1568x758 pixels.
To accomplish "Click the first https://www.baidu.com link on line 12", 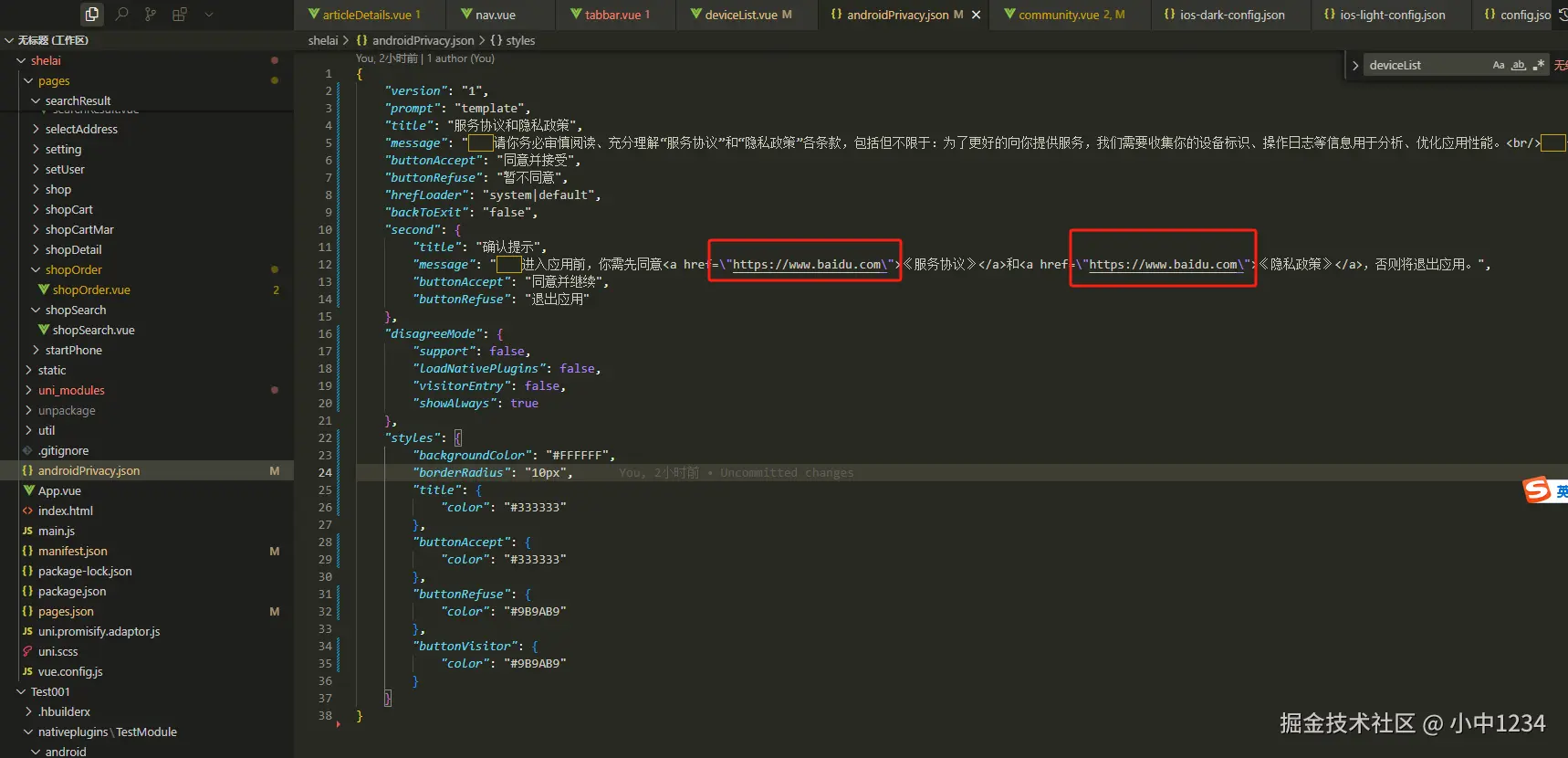I will [807, 265].
